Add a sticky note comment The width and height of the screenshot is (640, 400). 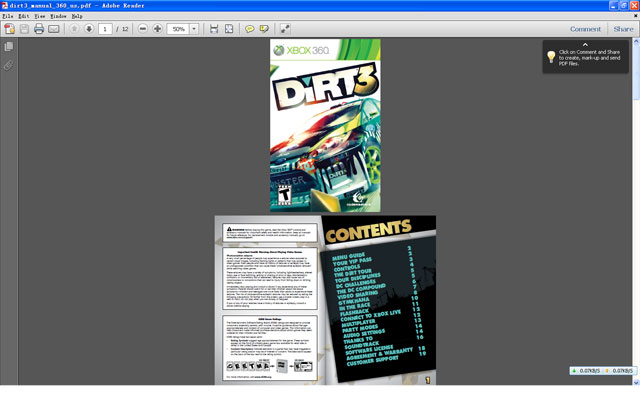coord(249,29)
